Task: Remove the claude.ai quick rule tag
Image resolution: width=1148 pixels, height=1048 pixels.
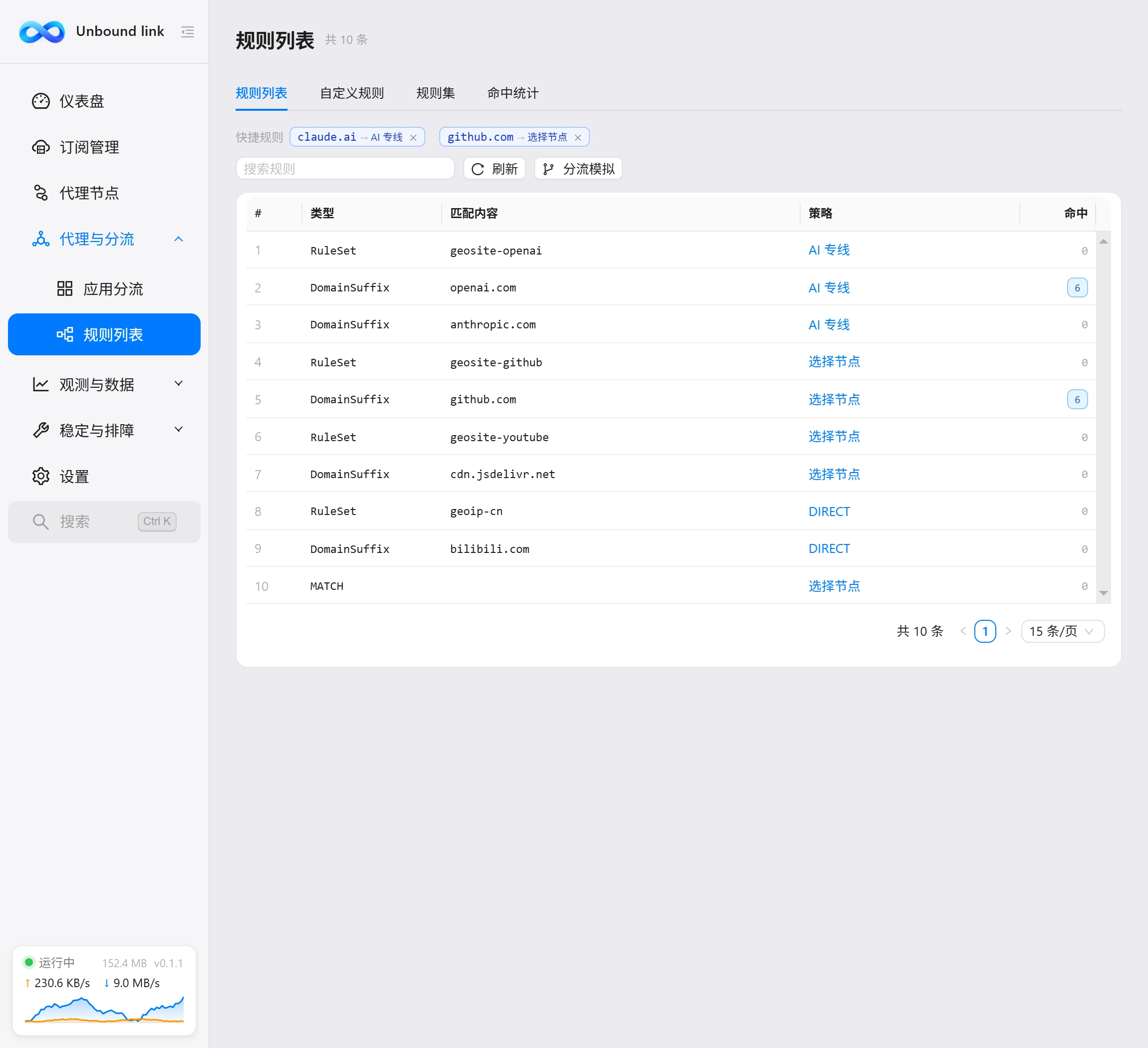Action: (413, 138)
